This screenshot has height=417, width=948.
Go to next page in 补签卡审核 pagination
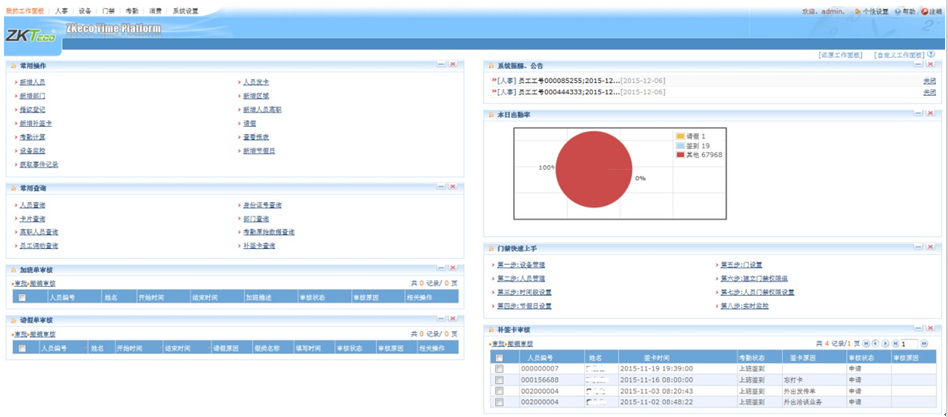[886, 343]
